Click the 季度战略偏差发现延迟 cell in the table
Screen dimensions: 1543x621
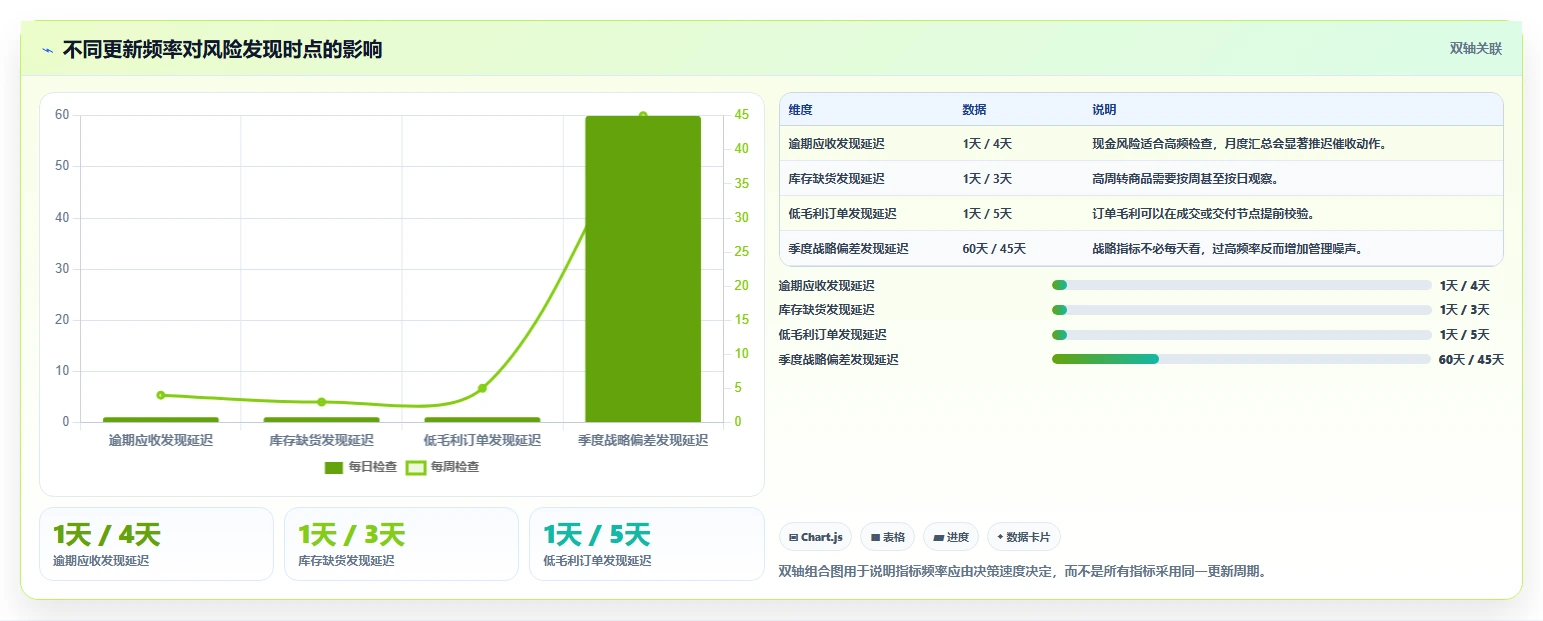click(848, 249)
